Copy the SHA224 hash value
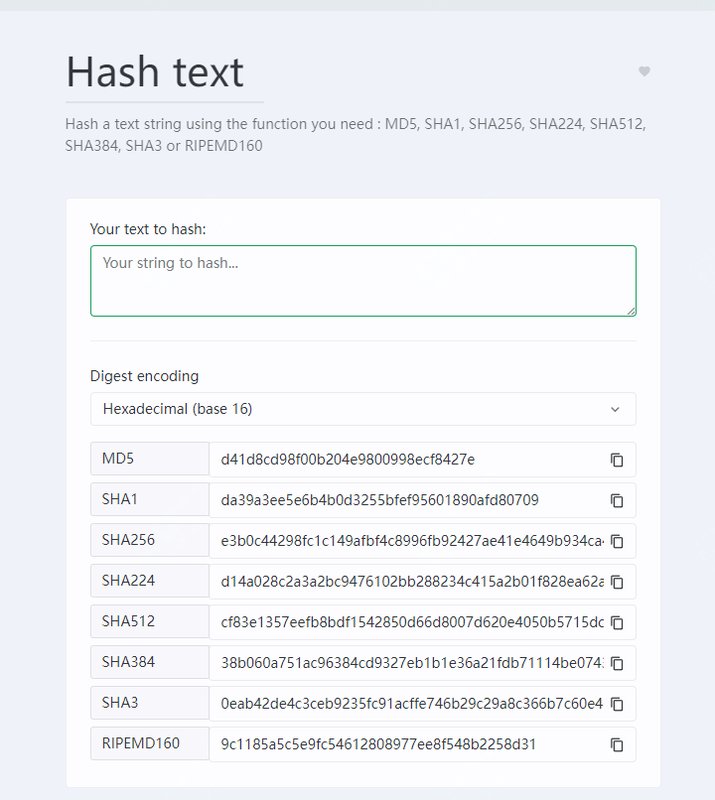Screen dimensions: 715x800 617,581
